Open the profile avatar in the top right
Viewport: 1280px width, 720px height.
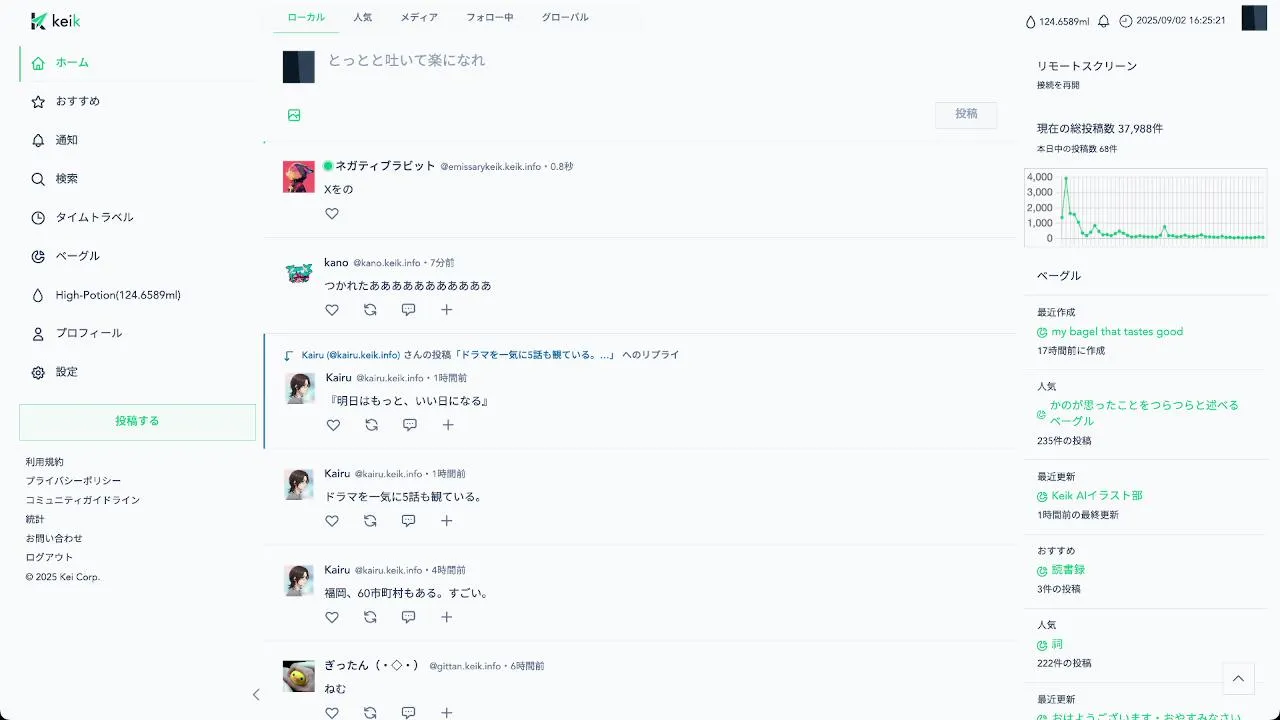pyautogui.click(x=1254, y=18)
